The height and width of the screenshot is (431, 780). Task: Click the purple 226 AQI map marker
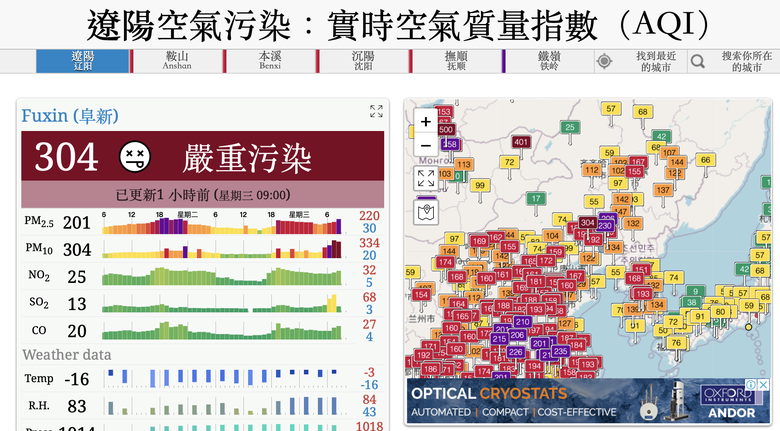(515, 352)
